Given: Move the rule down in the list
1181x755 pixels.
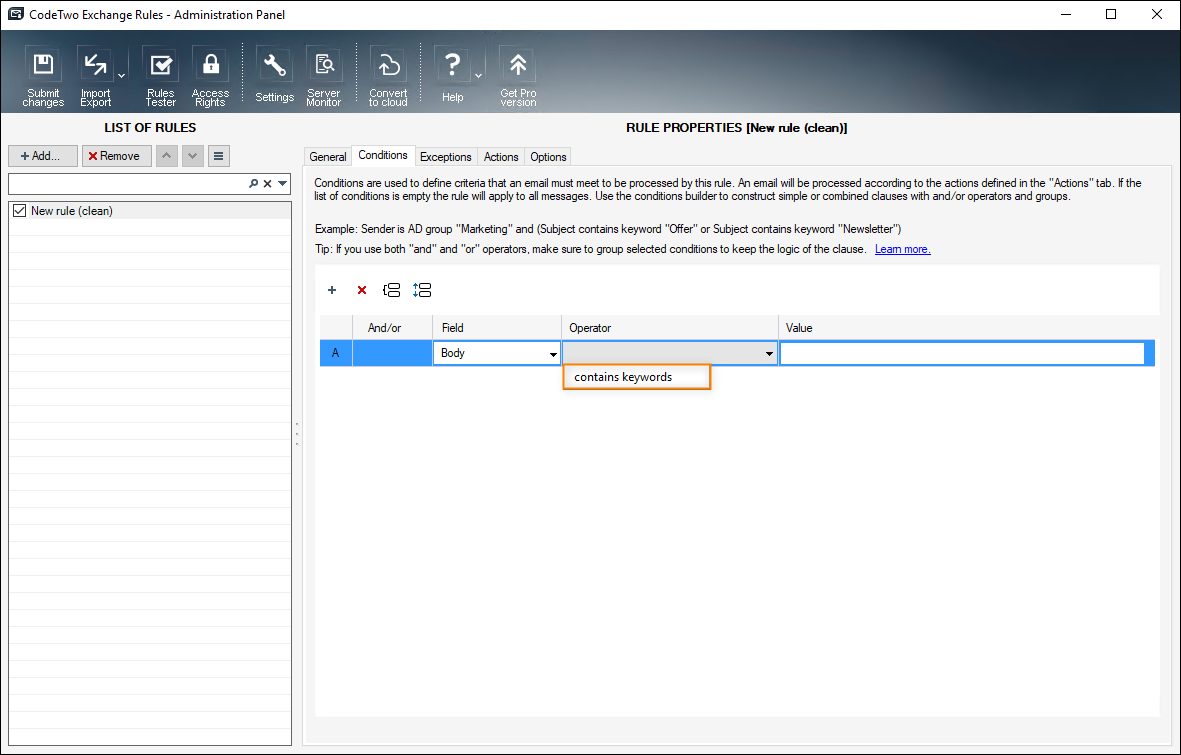Looking at the screenshot, I should pos(193,156).
